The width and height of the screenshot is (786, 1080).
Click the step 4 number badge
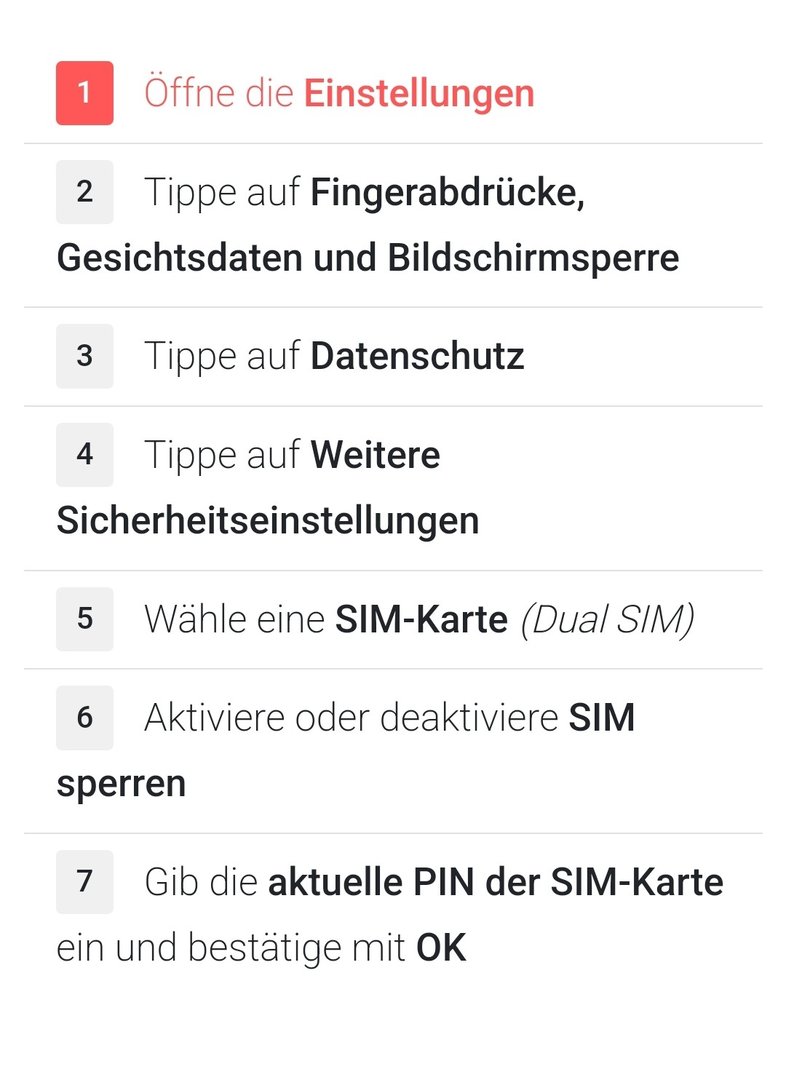[84, 454]
